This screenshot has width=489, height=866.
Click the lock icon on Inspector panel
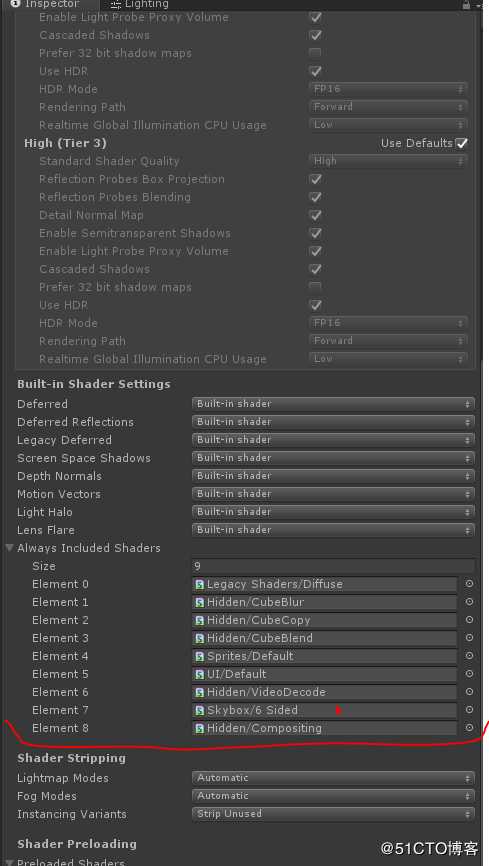click(x=466, y=4)
